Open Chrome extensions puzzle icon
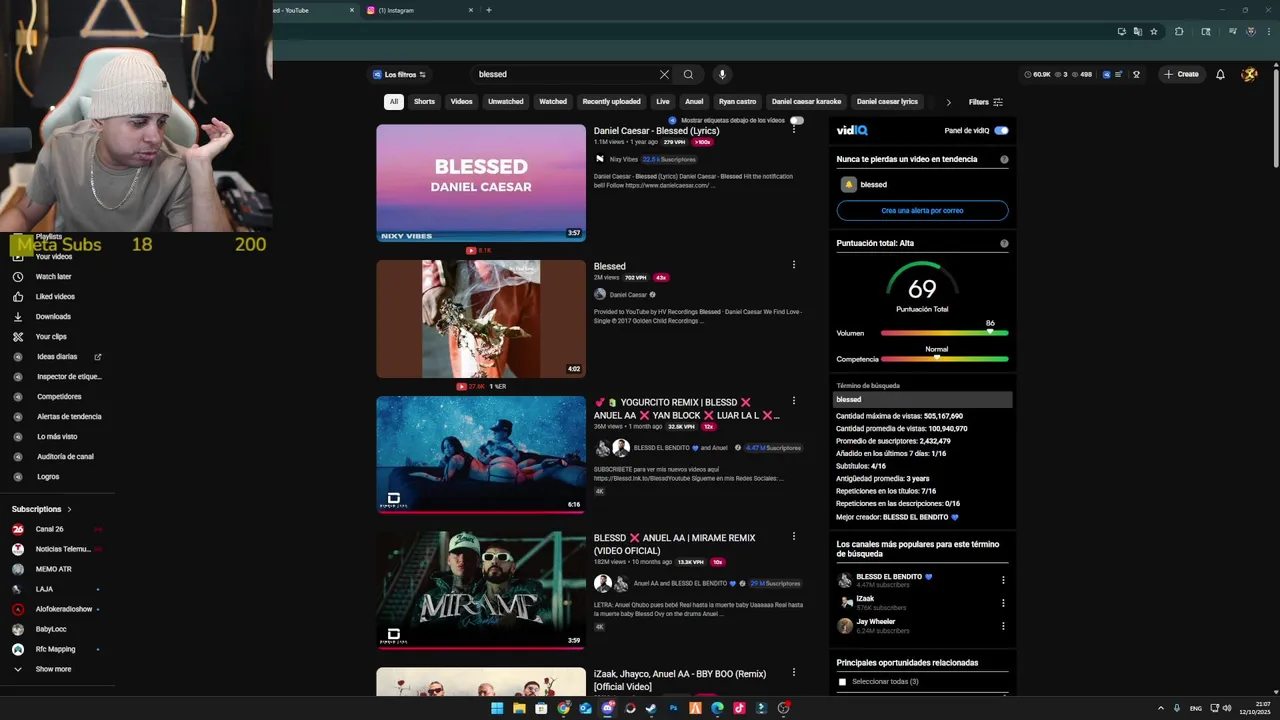 click(x=1179, y=32)
